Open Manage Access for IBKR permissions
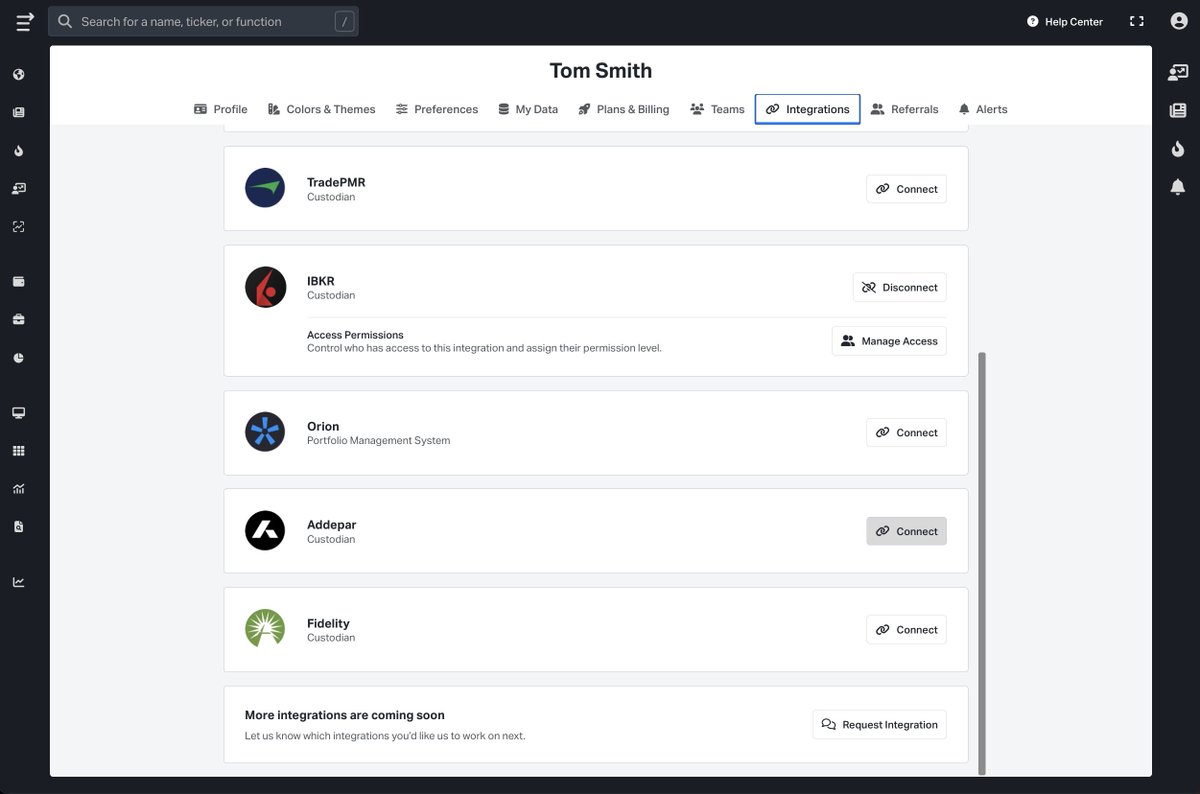 (888, 340)
